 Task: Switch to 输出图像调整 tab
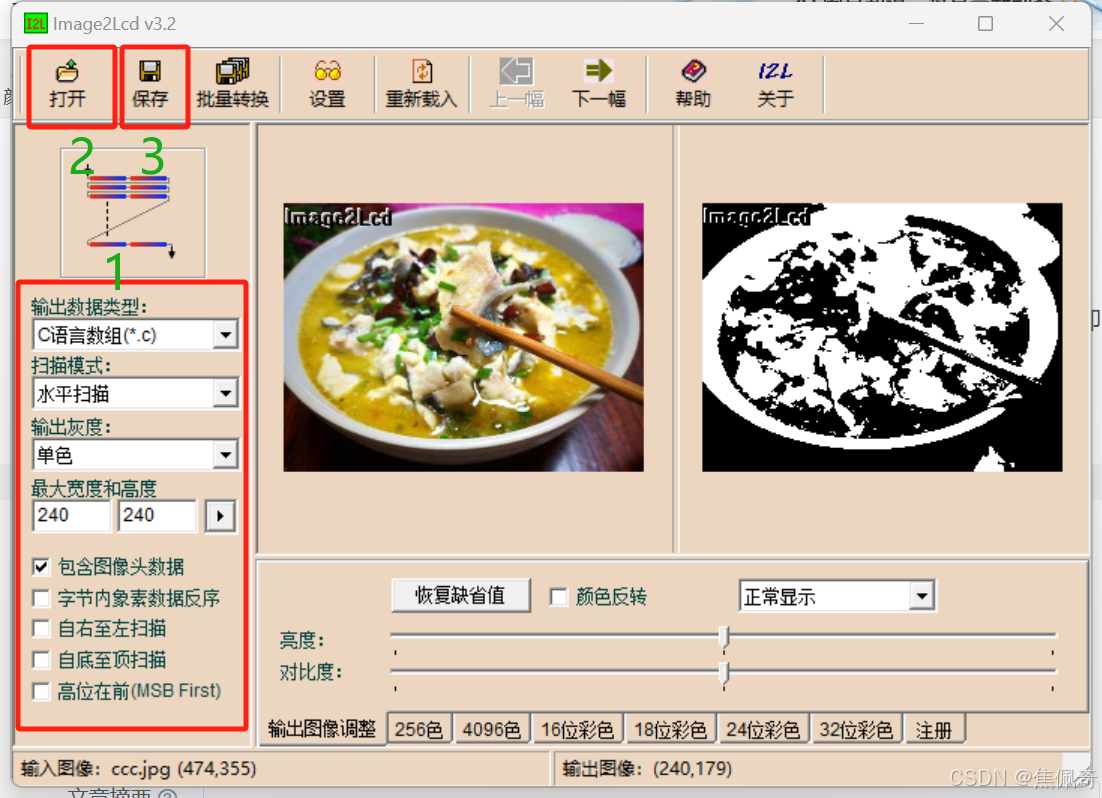pos(322,729)
